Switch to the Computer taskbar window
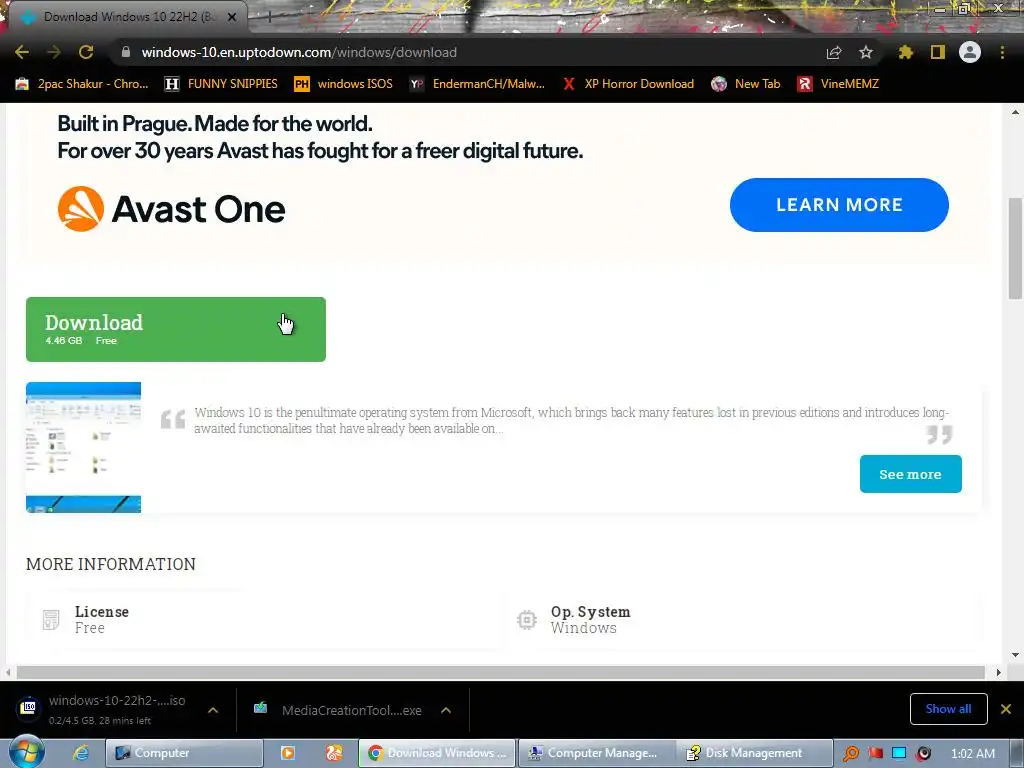The width and height of the screenshot is (1024, 768). [184, 753]
